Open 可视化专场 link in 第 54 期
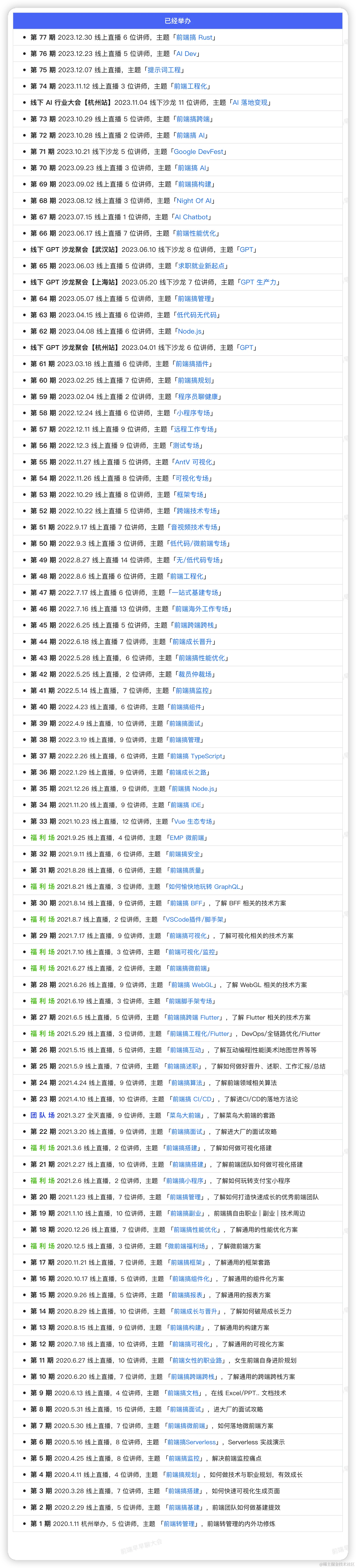356x1568 pixels. [x=192, y=478]
